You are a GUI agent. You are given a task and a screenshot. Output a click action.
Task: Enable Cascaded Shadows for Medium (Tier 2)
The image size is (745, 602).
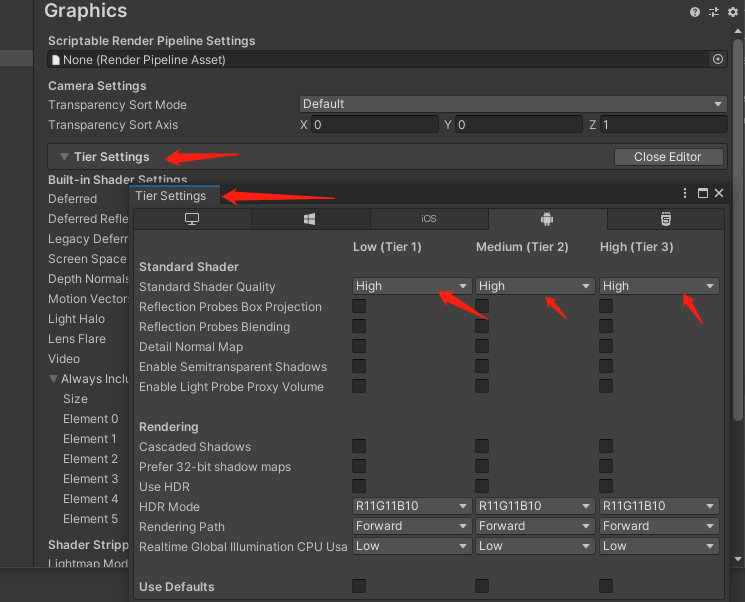(482, 446)
